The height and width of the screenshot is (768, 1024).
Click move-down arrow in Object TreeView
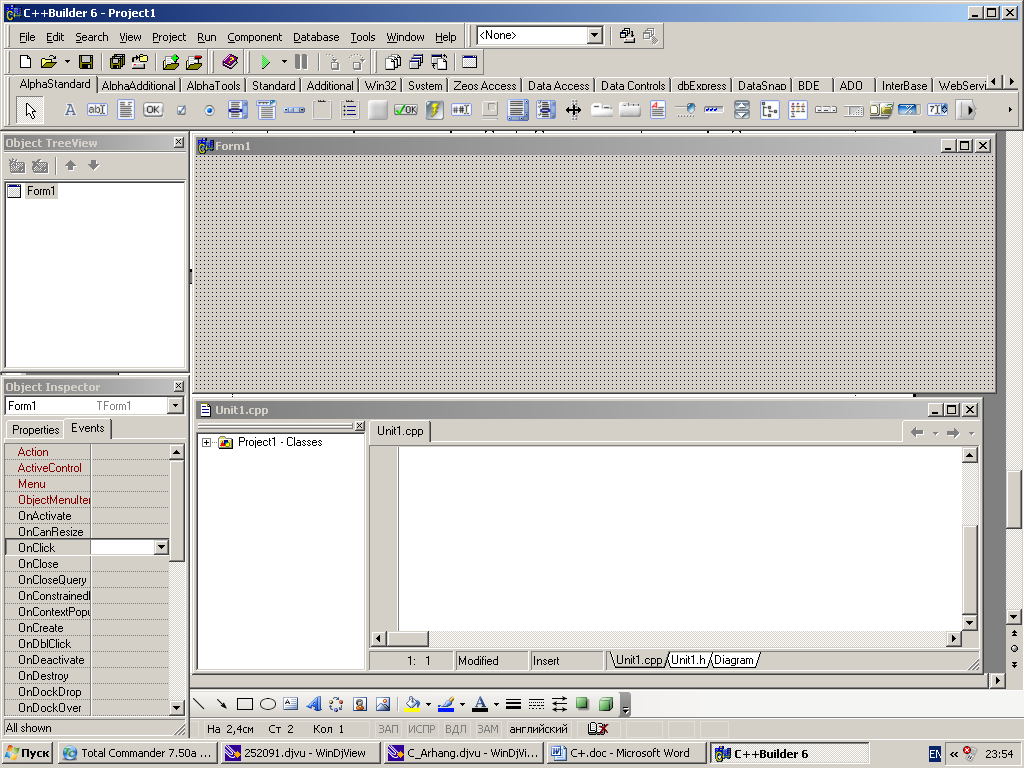point(93,166)
